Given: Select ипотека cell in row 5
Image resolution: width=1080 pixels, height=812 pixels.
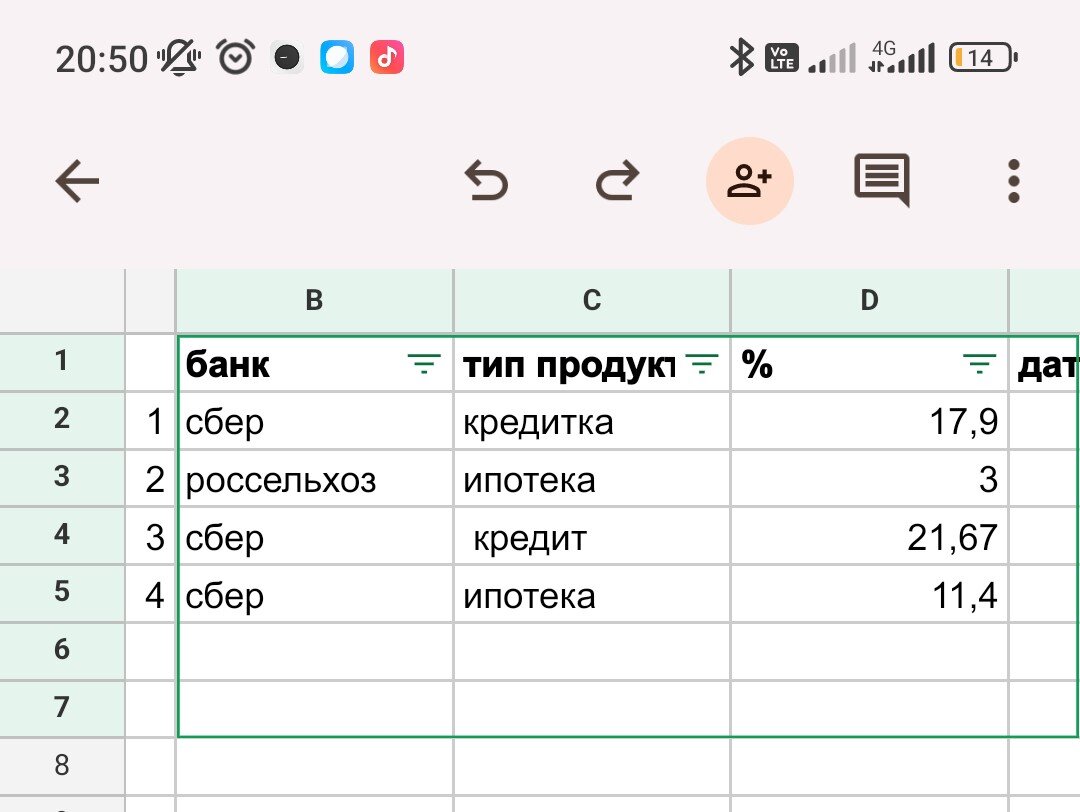Looking at the screenshot, I should [592, 594].
